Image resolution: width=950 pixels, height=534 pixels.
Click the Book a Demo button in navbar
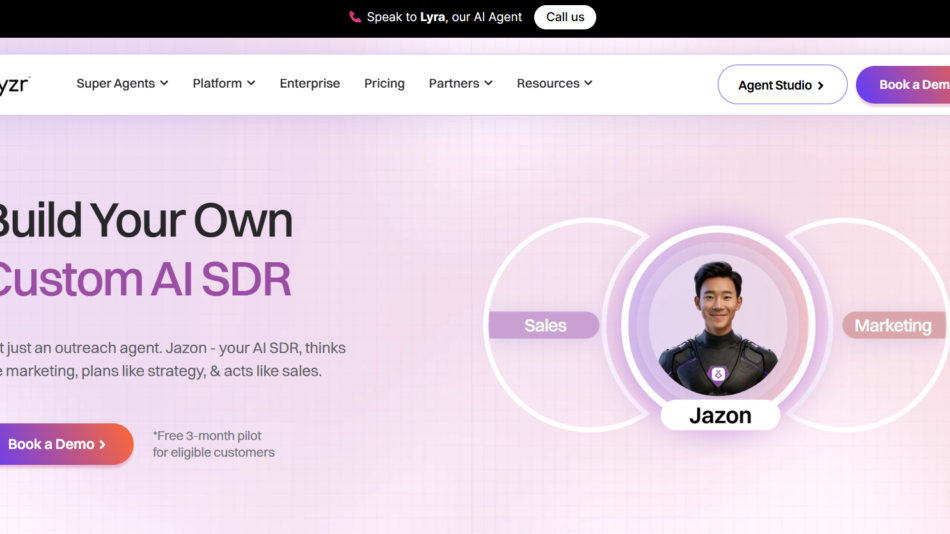click(903, 85)
